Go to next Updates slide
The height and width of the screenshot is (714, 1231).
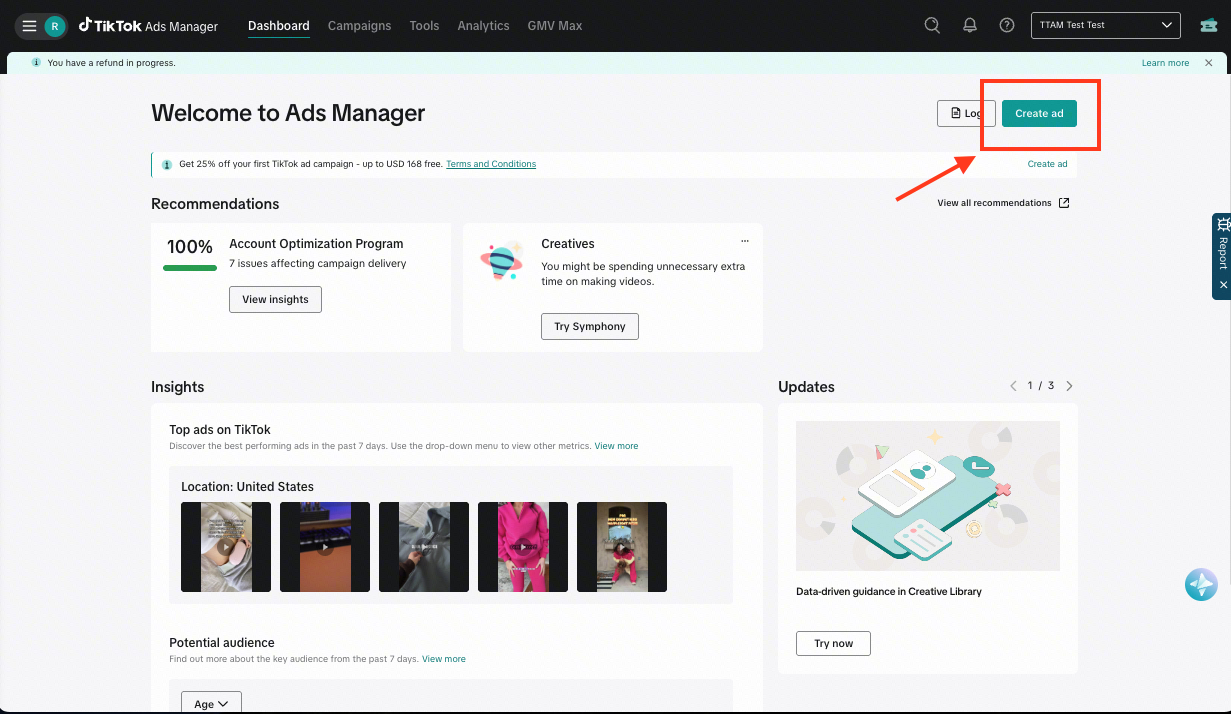[x=1069, y=386]
